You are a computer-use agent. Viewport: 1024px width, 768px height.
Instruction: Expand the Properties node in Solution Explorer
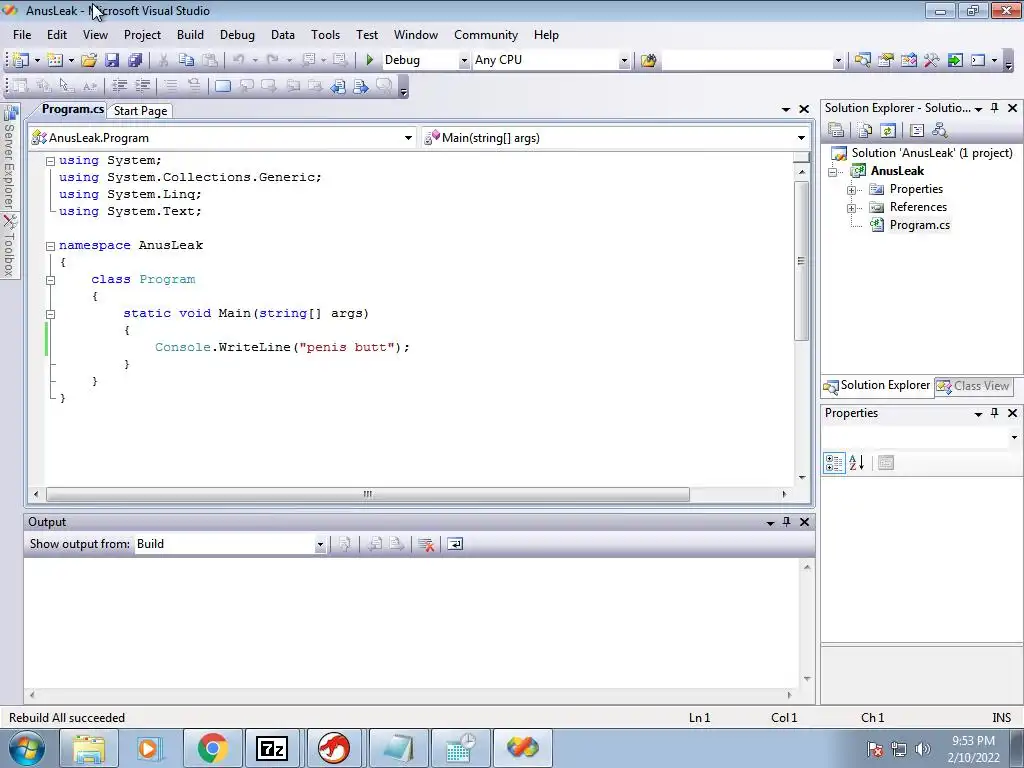tap(852, 190)
